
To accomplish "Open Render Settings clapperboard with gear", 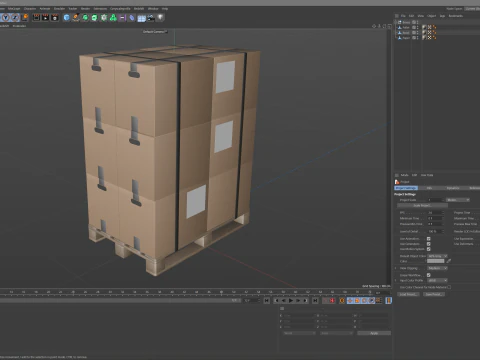I will pos(55,17).
